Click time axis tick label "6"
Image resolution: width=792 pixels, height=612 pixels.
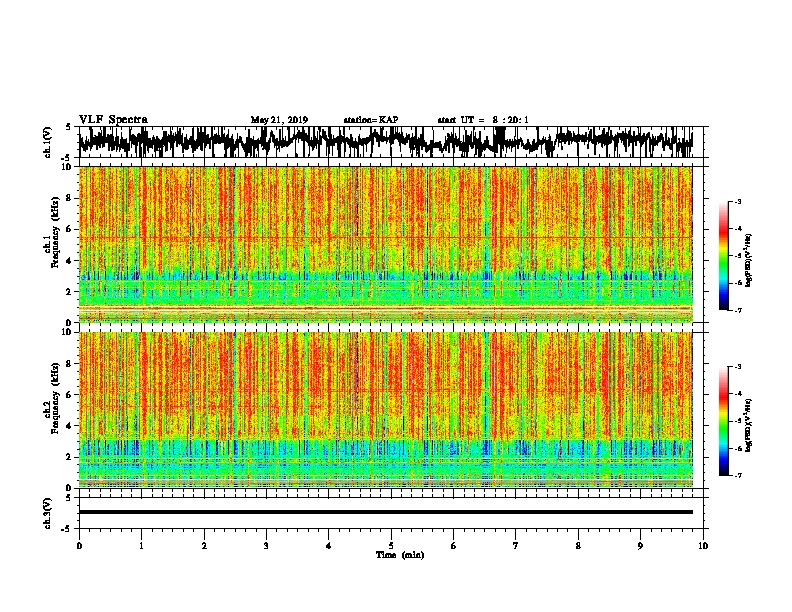coord(454,546)
